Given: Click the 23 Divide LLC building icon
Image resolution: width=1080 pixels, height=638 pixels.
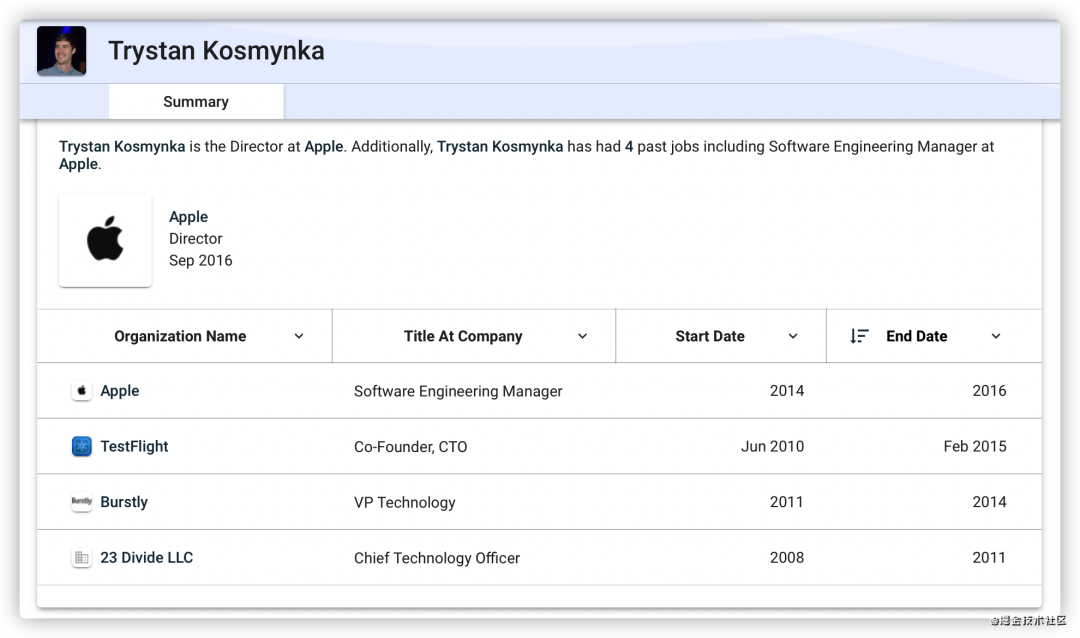Looking at the screenshot, I should [82, 558].
